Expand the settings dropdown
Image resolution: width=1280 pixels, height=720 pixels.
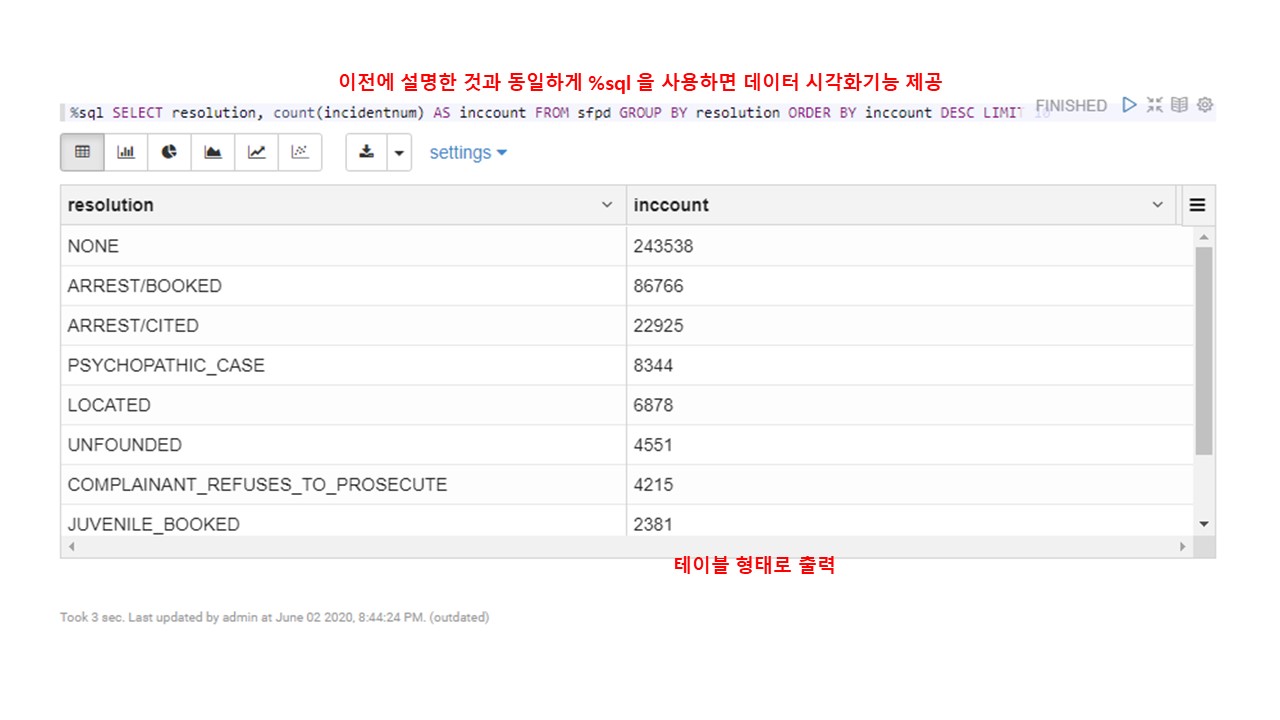pyautogui.click(x=468, y=152)
